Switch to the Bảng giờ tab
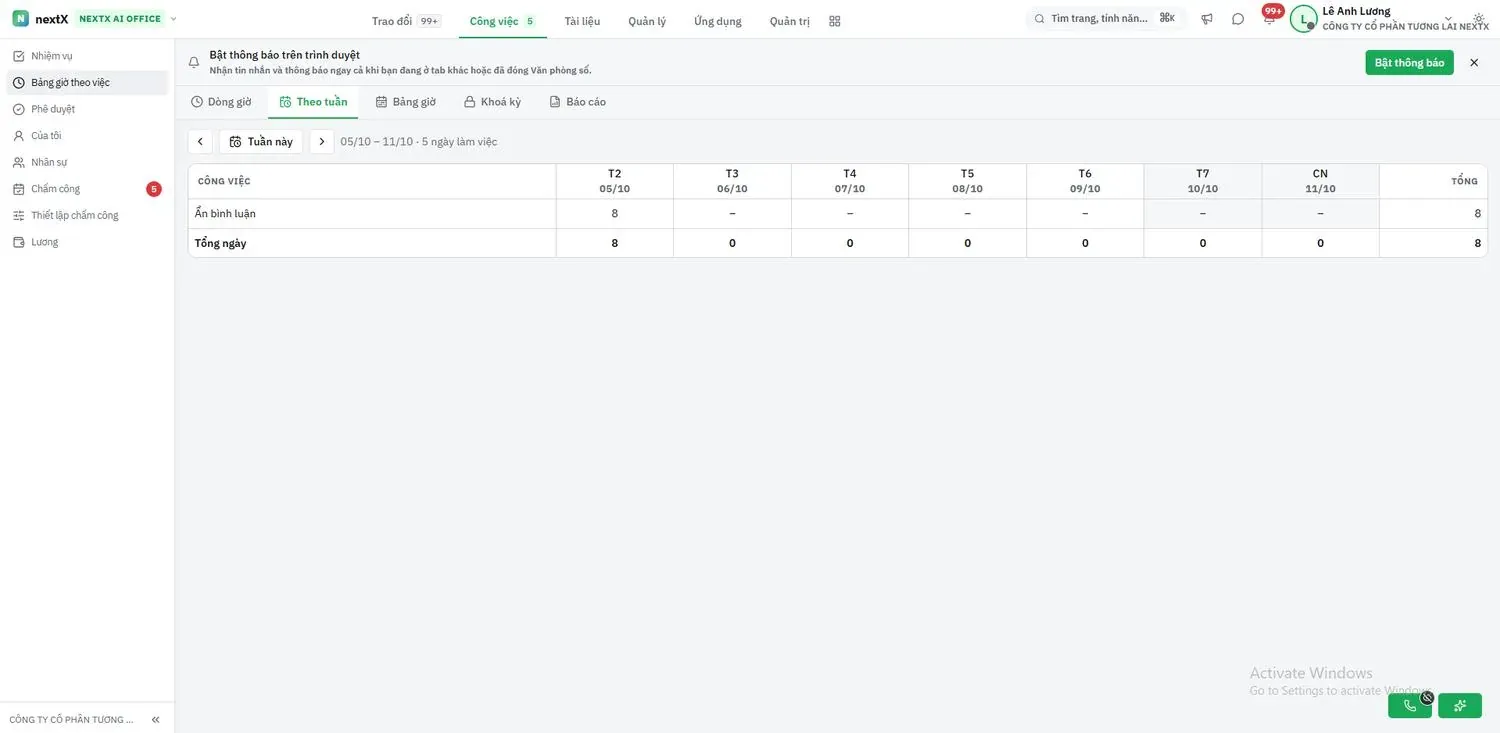The image size is (1500, 733). point(405,102)
